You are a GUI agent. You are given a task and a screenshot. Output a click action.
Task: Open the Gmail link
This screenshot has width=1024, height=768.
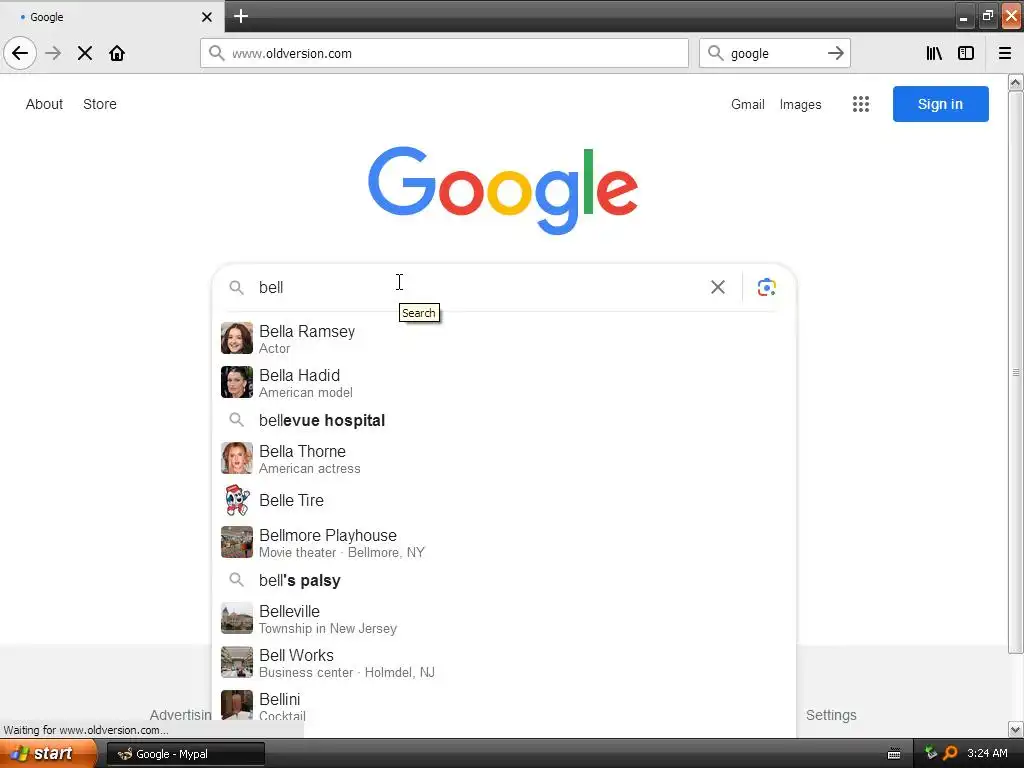[x=748, y=104]
